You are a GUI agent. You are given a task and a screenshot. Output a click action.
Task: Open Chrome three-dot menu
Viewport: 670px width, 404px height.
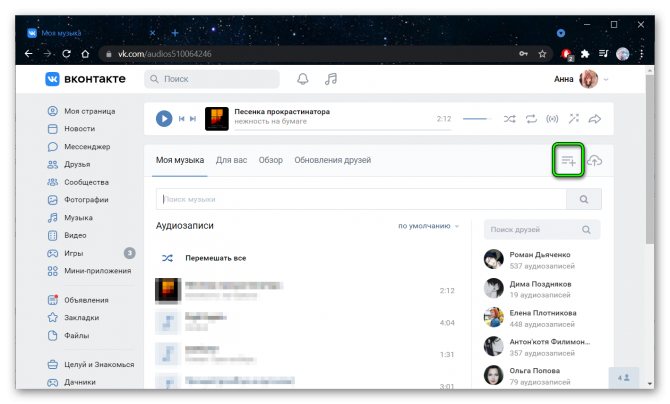(641, 54)
